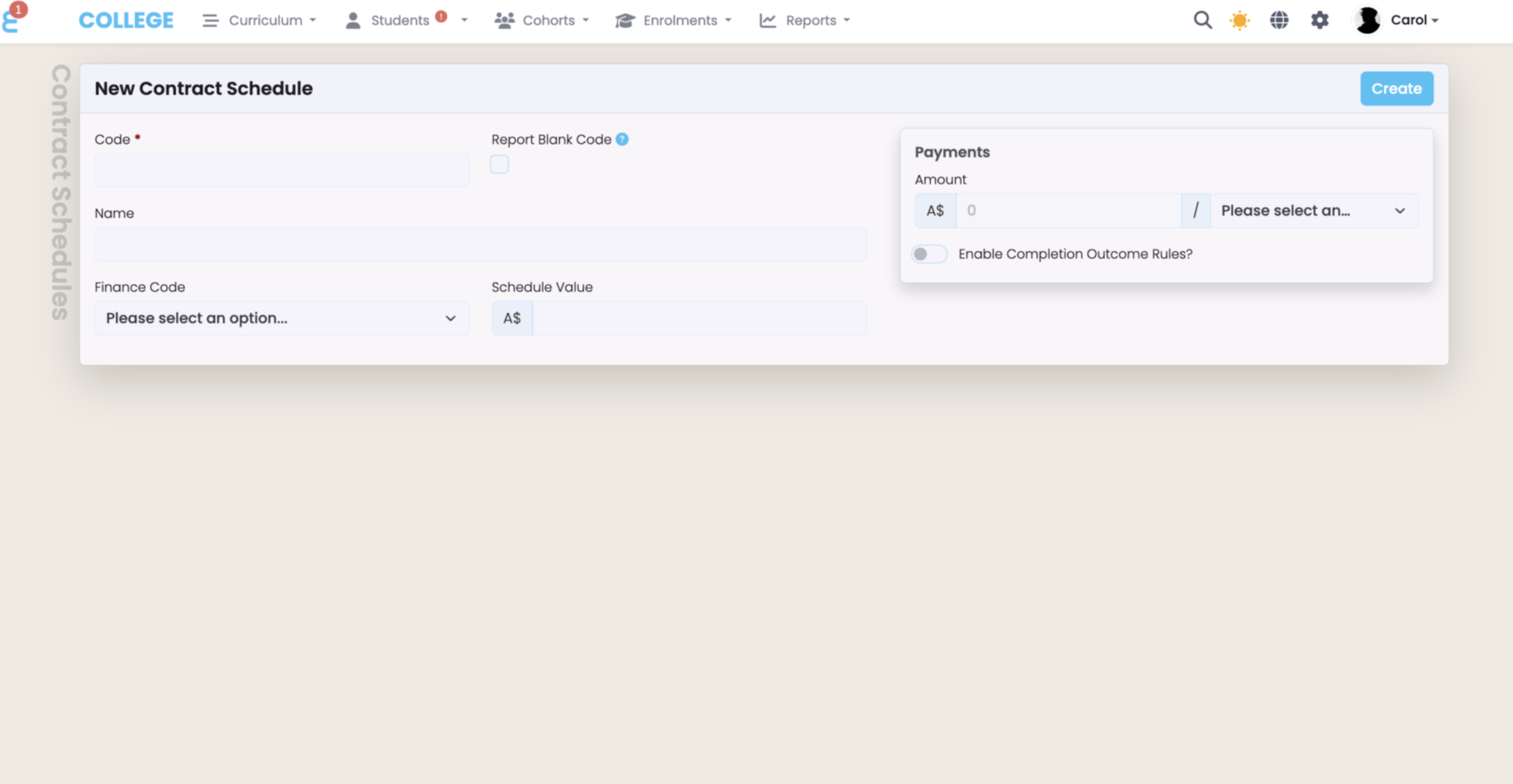Click the Schedule Value input field
This screenshot has width=1513, height=784.
[x=698, y=318]
